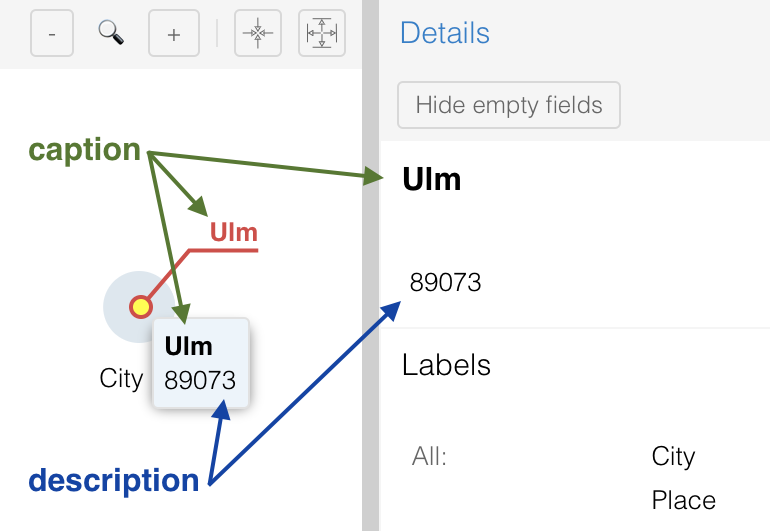Zoom out with the minus button
The height and width of the screenshot is (531, 770).
[52, 34]
